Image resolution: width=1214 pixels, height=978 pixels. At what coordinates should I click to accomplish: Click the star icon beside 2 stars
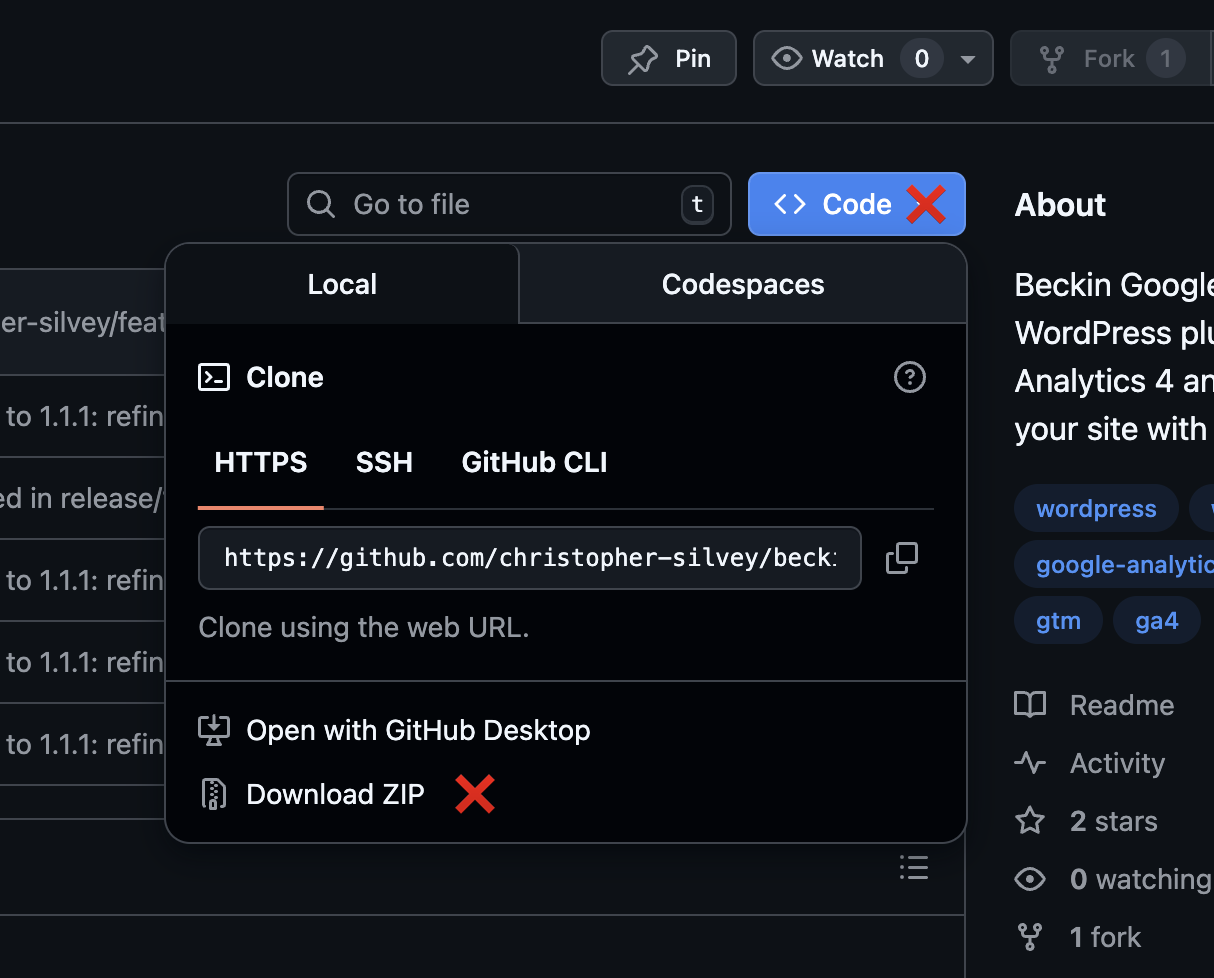(1030, 821)
